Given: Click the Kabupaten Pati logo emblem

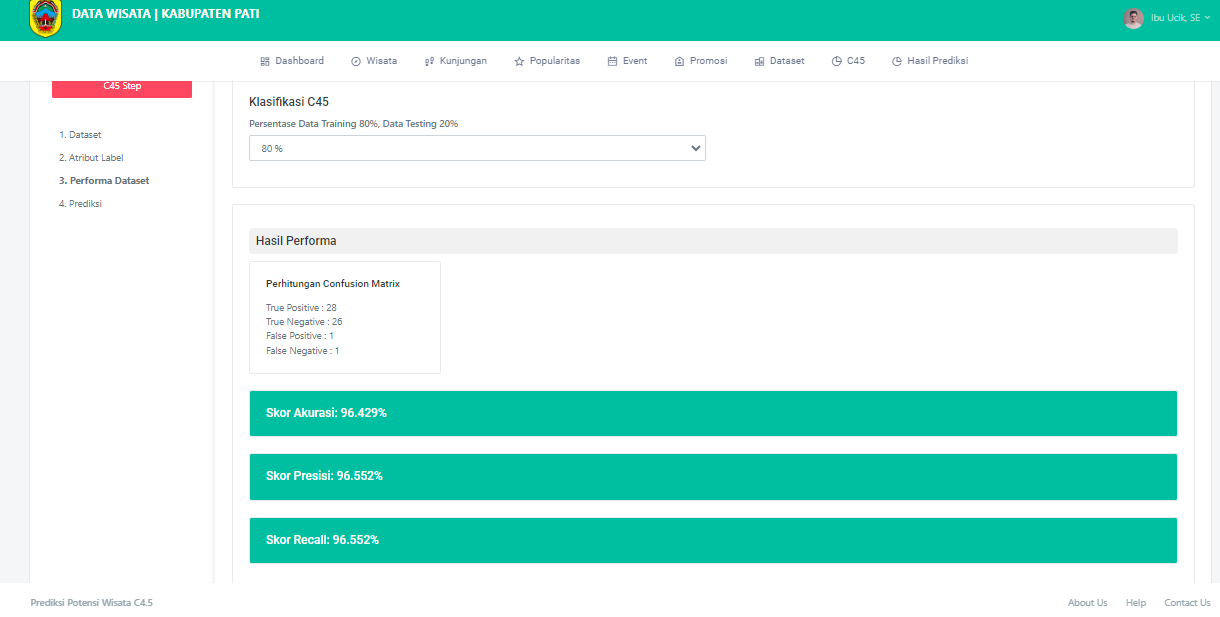Looking at the screenshot, I should (x=45, y=18).
